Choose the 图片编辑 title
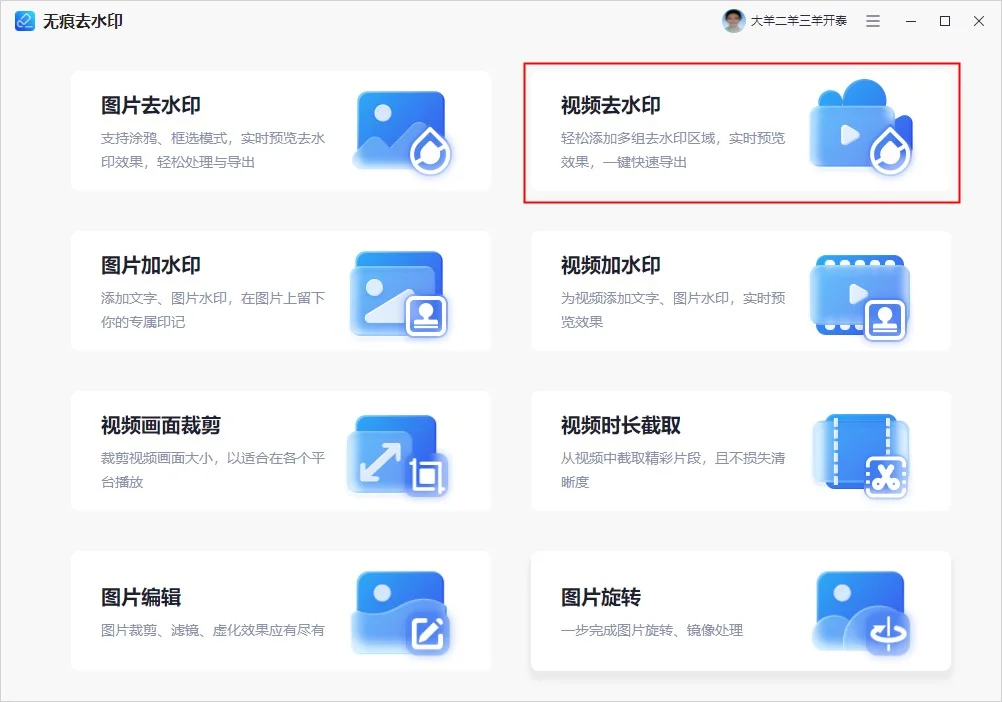Viewport: 1002px width, 702px height. 141,597
